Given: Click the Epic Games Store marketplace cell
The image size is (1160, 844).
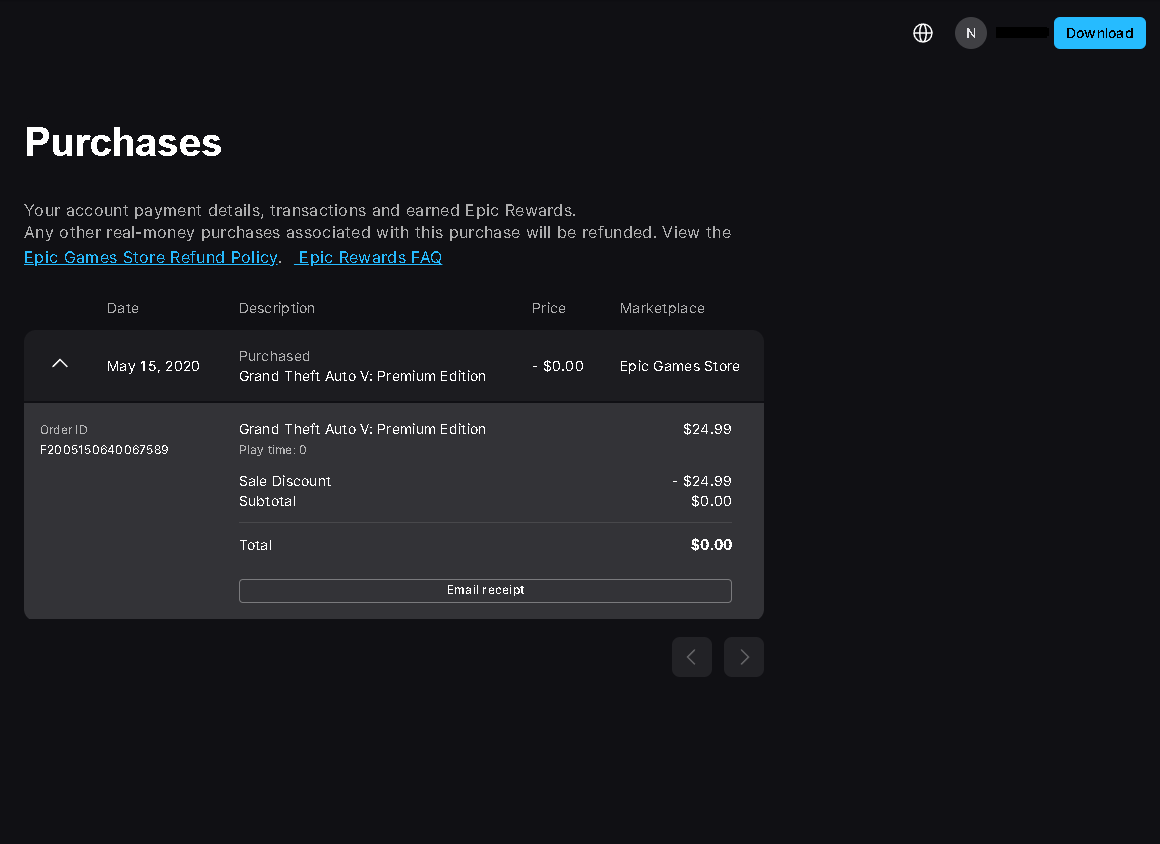Looking at the screenshot, I should point(680,366).
